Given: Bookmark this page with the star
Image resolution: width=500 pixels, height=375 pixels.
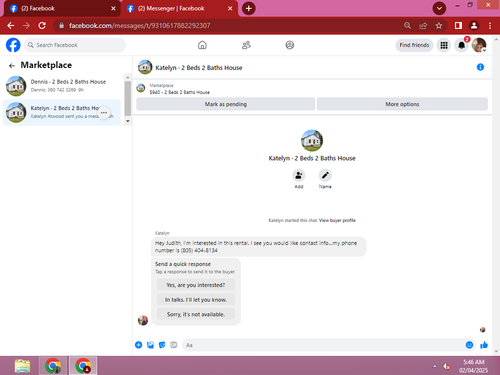Looking at the screenshot, I should (x=439, y=25).
